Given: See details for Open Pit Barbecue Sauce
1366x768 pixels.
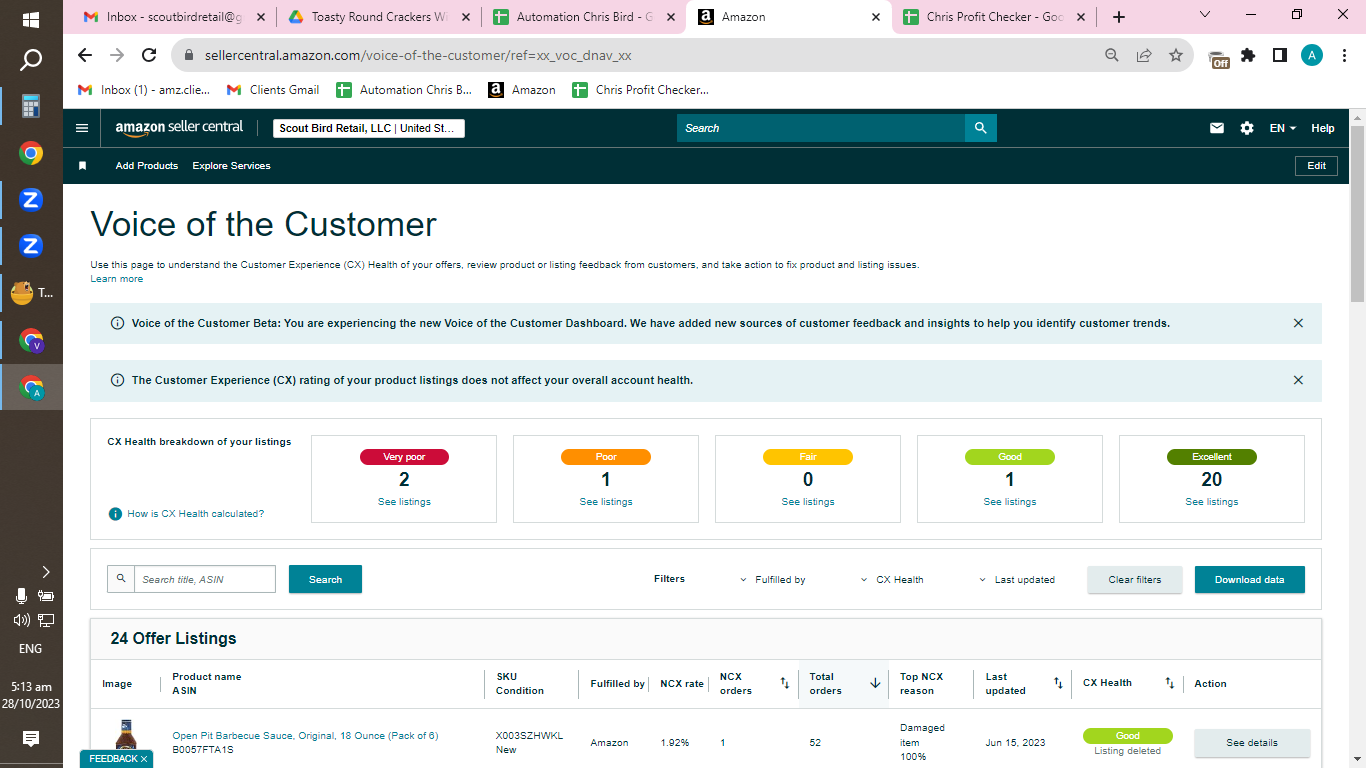Looking at the screenshot, I should (1252, 743).
